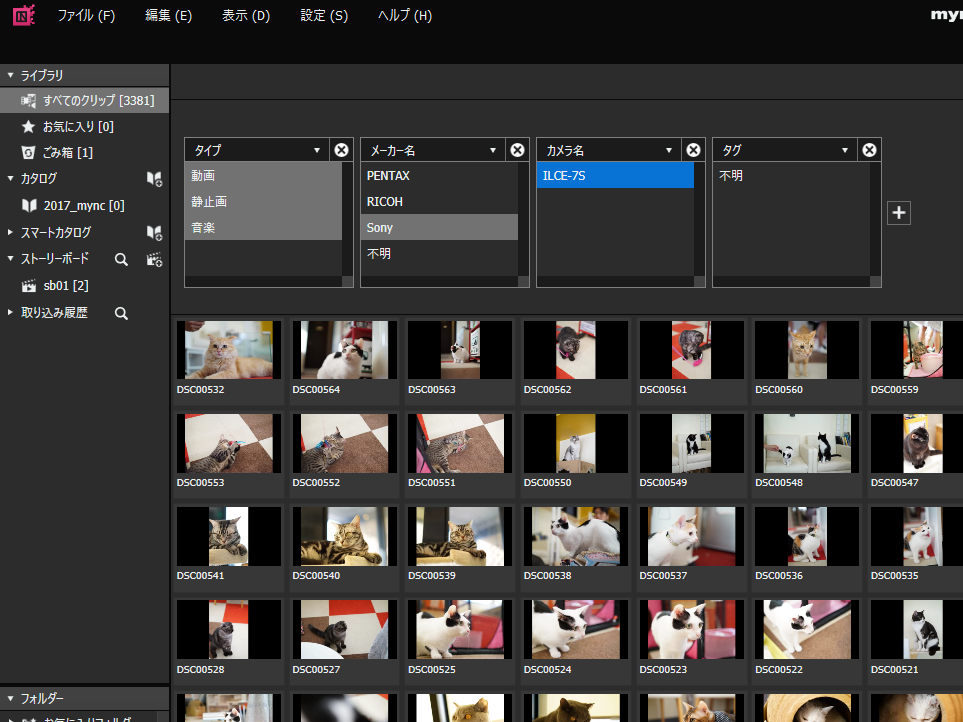Viewport: 963px width, 722px height.
Task: Select 動画 in the type filter
Action: [x=263, y=176]
